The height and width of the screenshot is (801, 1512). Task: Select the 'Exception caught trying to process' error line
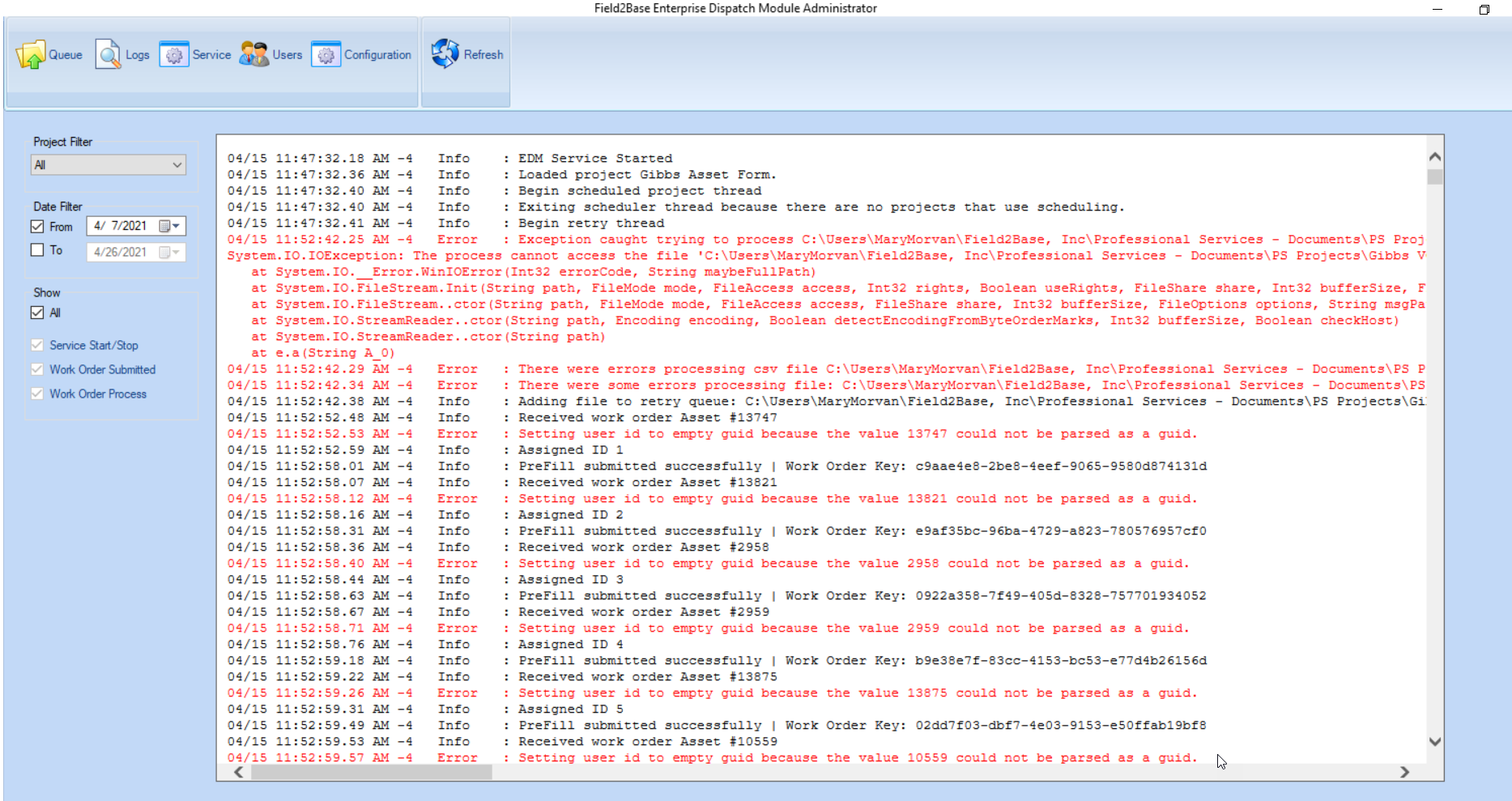(x=826, y=240)
